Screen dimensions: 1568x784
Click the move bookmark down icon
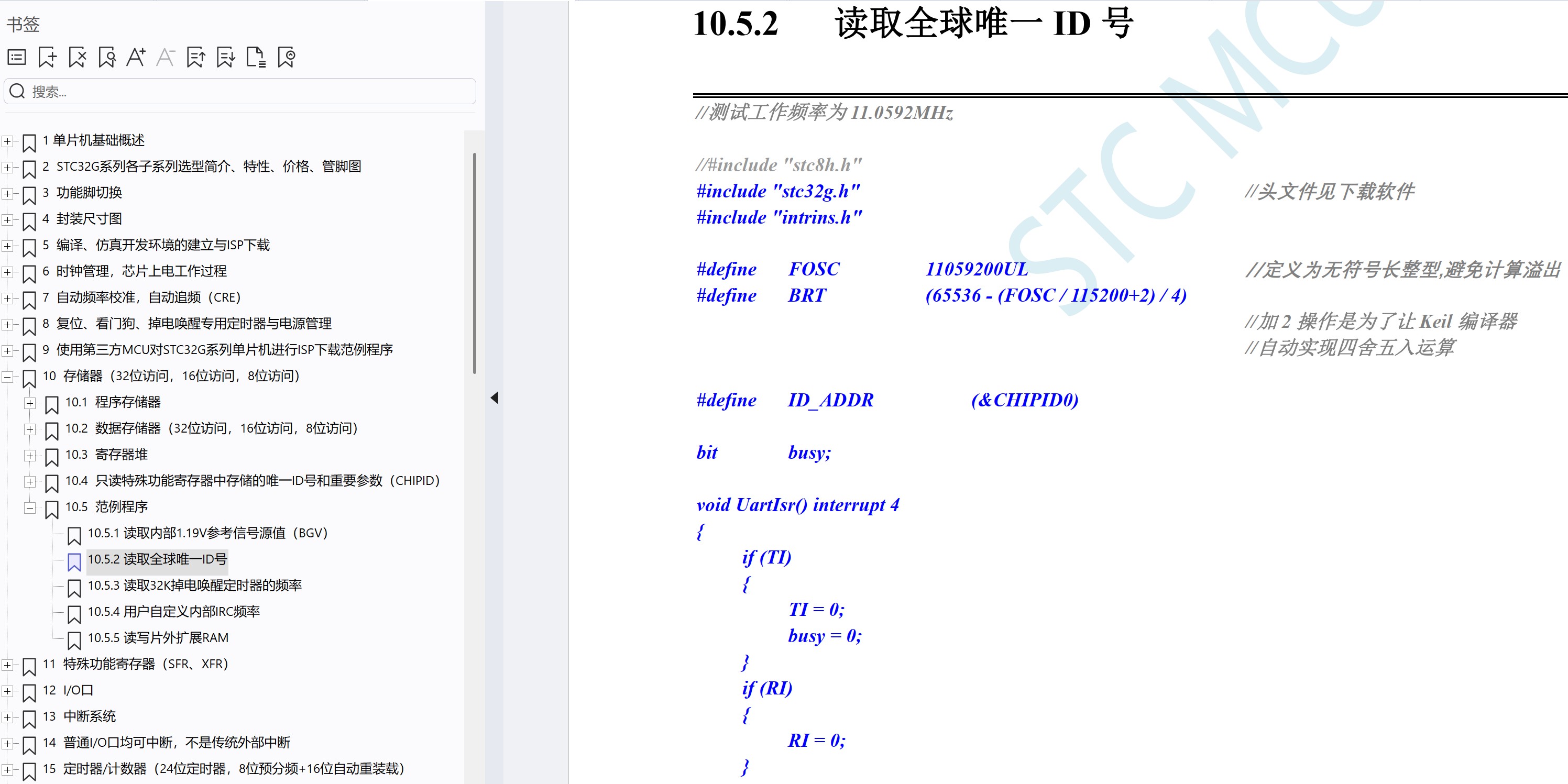(x=226, y=58)
